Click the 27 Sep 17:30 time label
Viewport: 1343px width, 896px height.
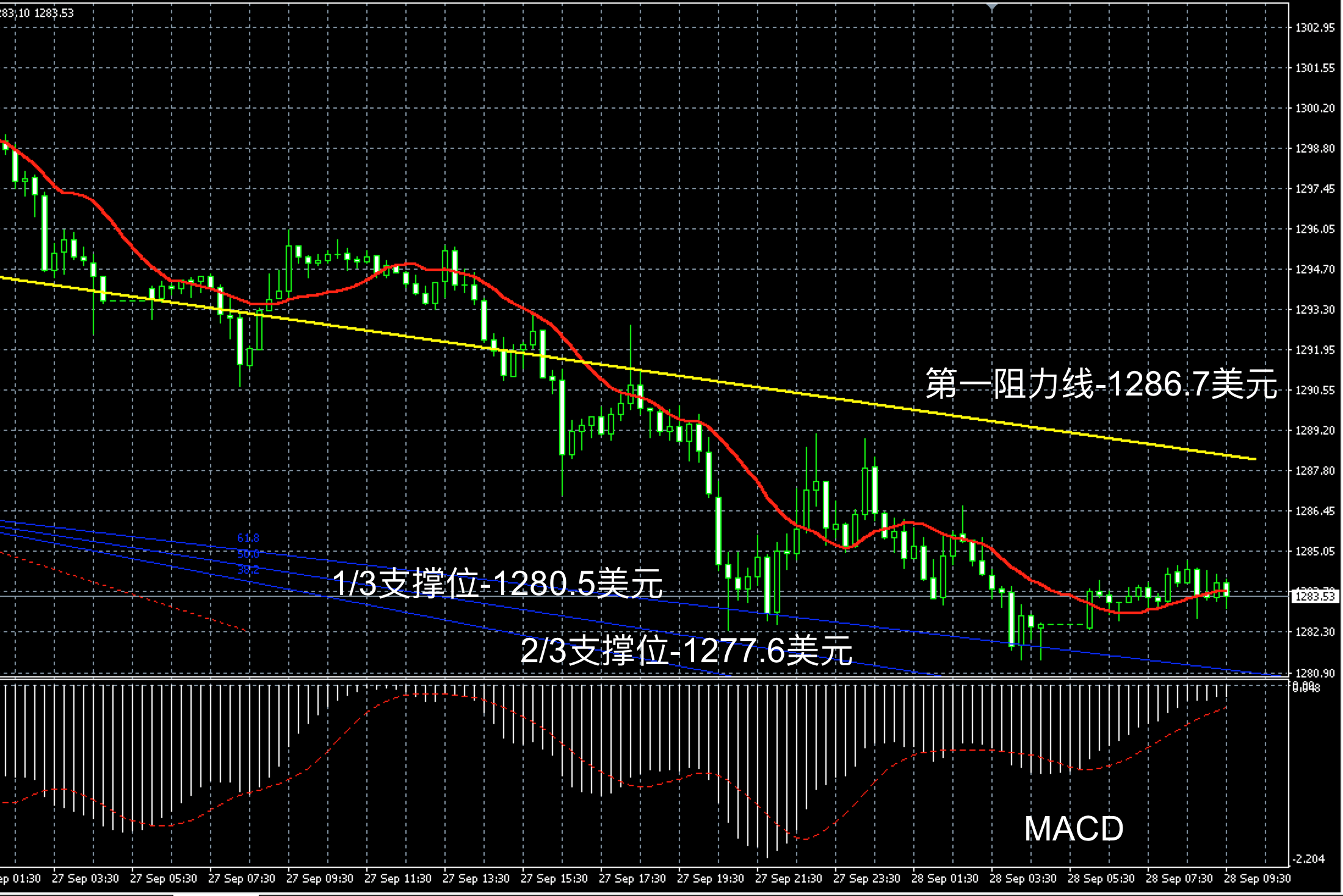click(632, 878)
